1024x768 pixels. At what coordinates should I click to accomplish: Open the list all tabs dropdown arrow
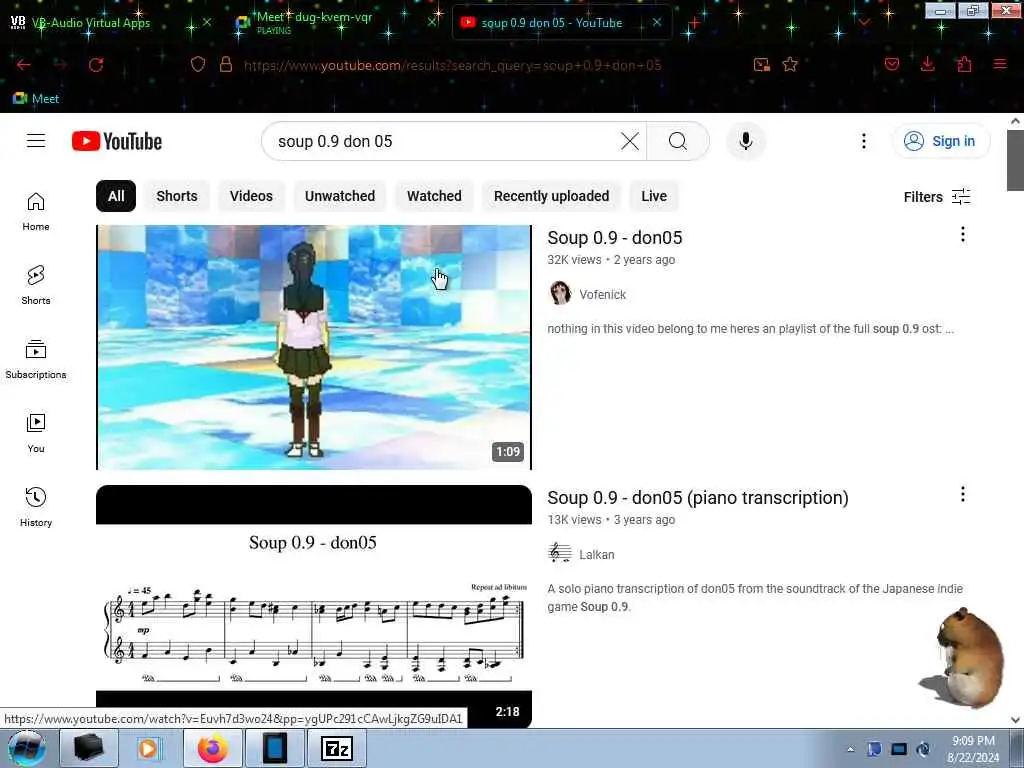[864, 22]
